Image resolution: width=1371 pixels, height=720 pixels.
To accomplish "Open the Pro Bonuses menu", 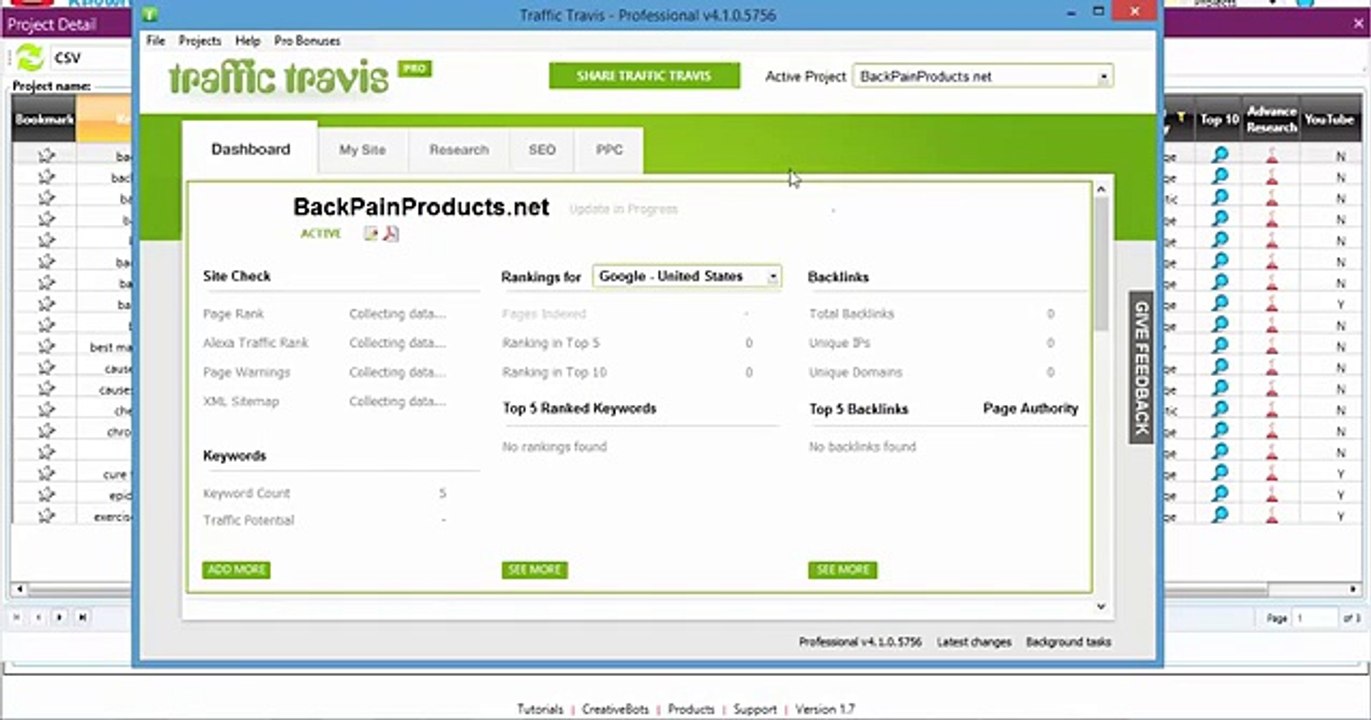I will [307, 41].
